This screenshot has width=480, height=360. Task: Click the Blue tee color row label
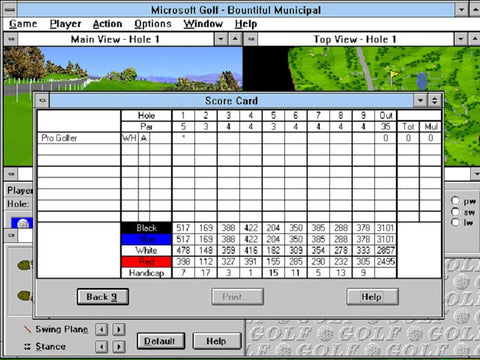(x=146, y=239)
